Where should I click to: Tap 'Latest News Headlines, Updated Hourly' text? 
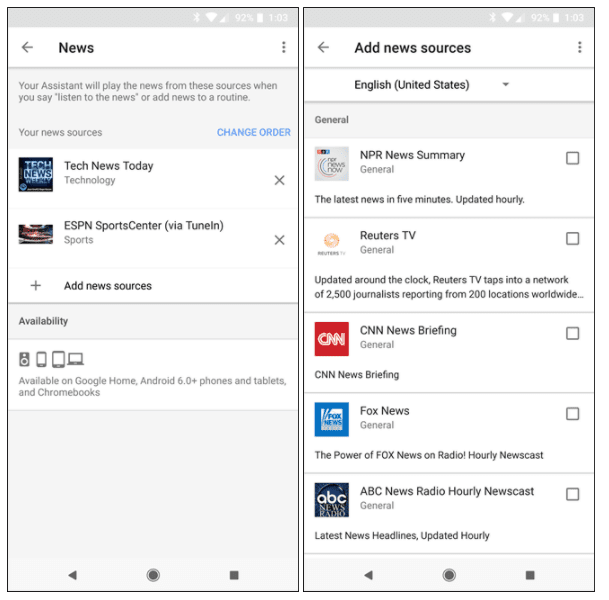(402, 536)
